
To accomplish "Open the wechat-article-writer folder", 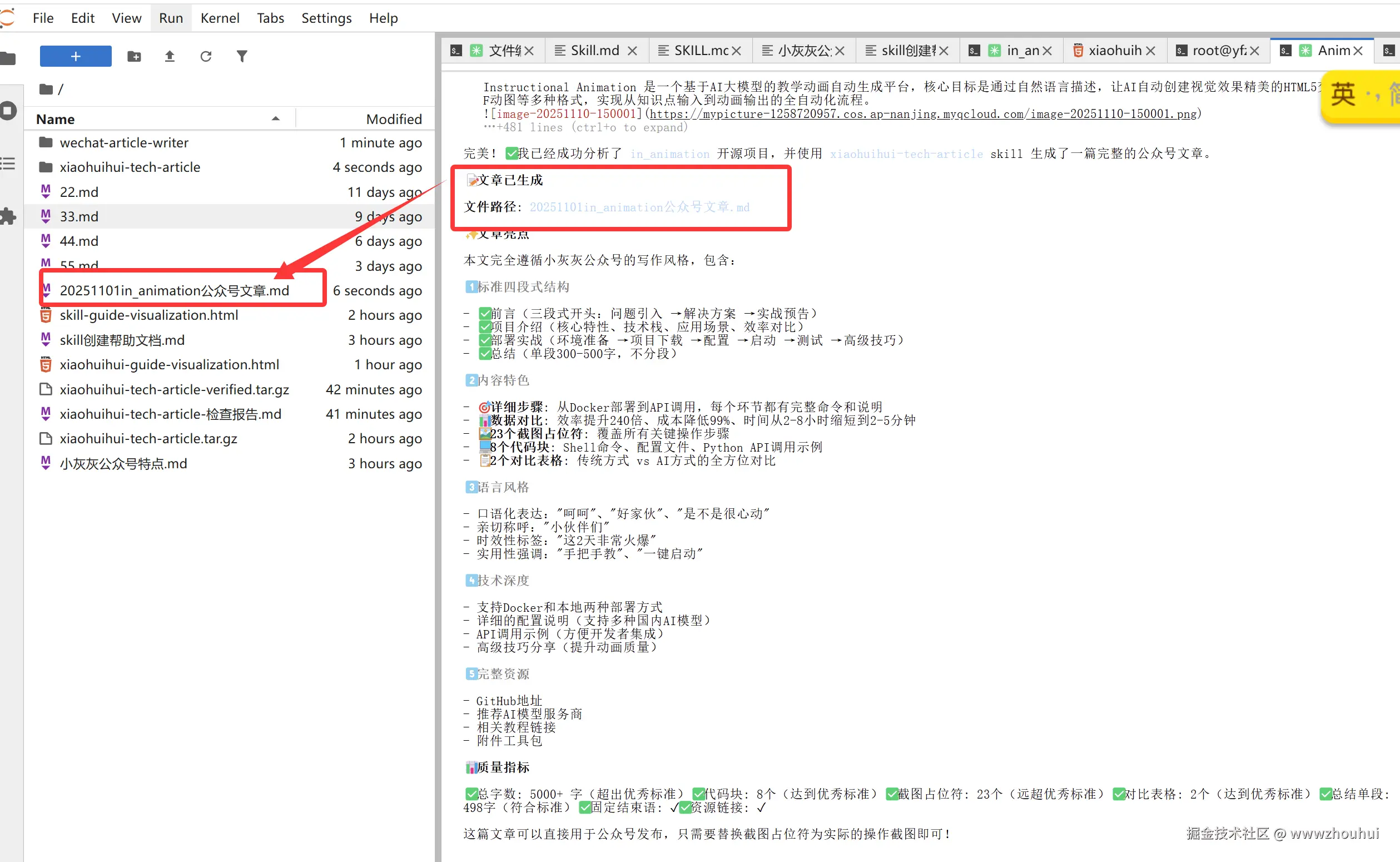I will click(x=123, y=142).
